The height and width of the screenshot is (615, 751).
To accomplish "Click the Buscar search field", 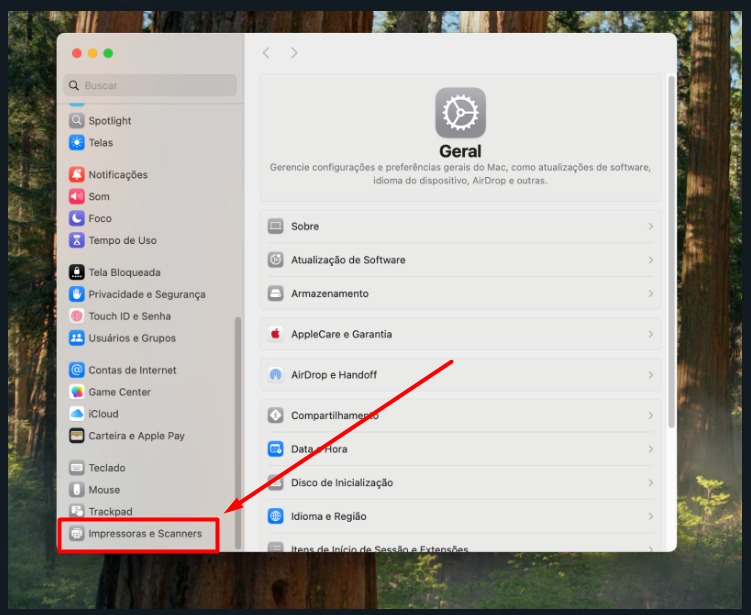I will coord(150,86).
